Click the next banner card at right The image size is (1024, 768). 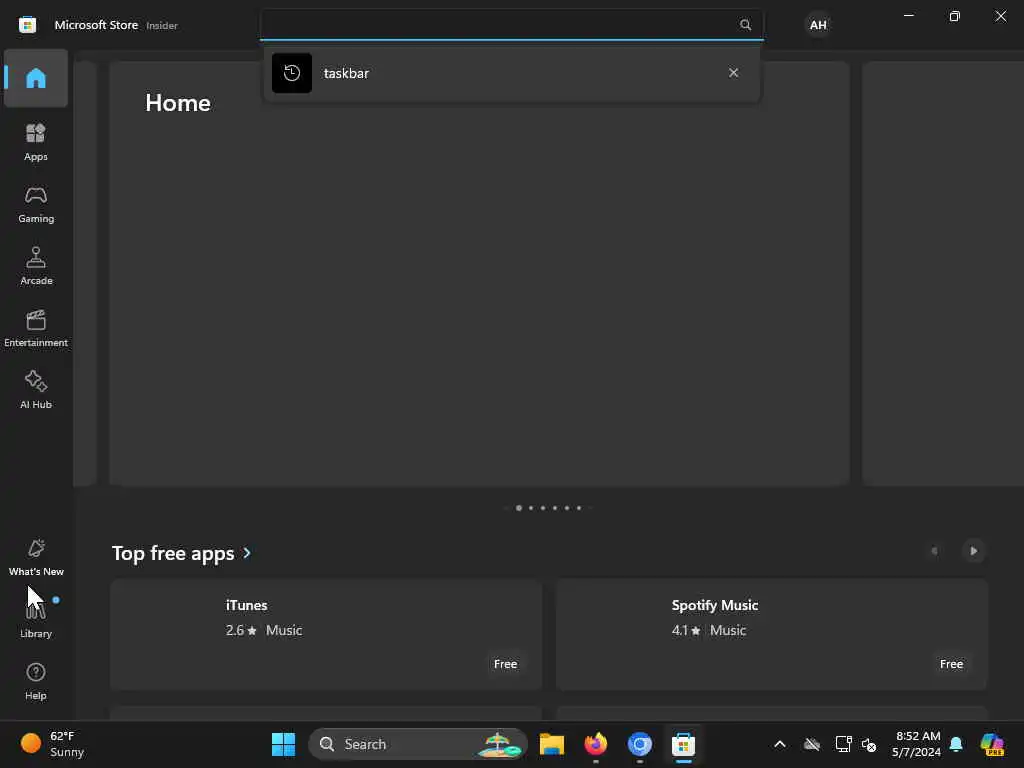(x=943, y=274)
